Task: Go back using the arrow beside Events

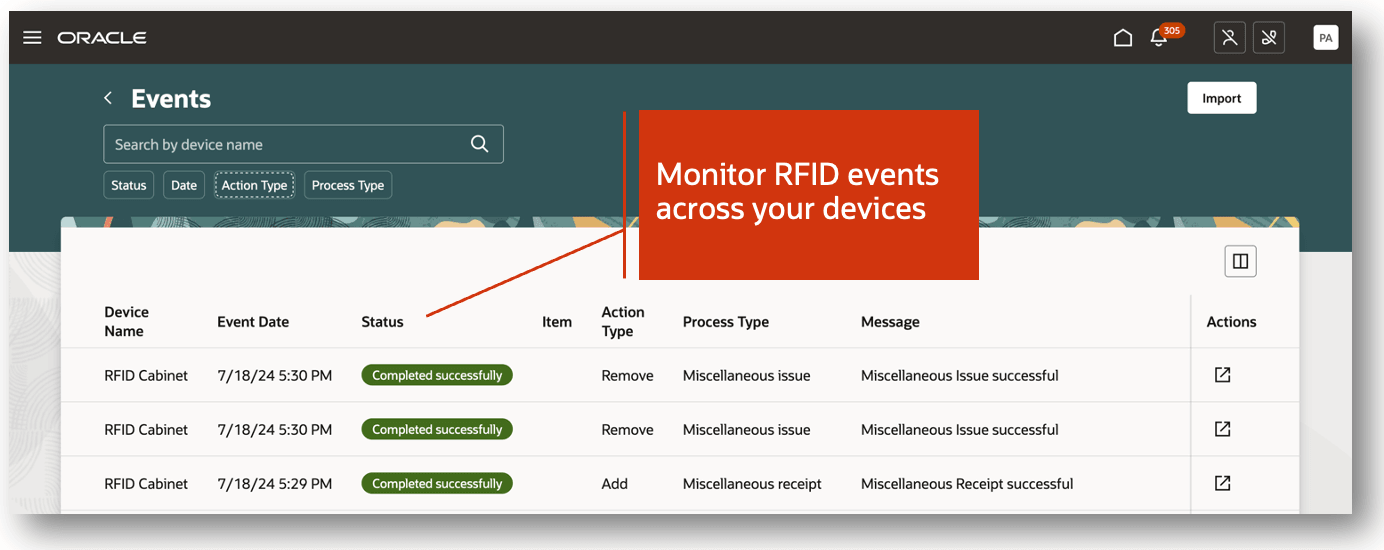Action: point(108,98)
